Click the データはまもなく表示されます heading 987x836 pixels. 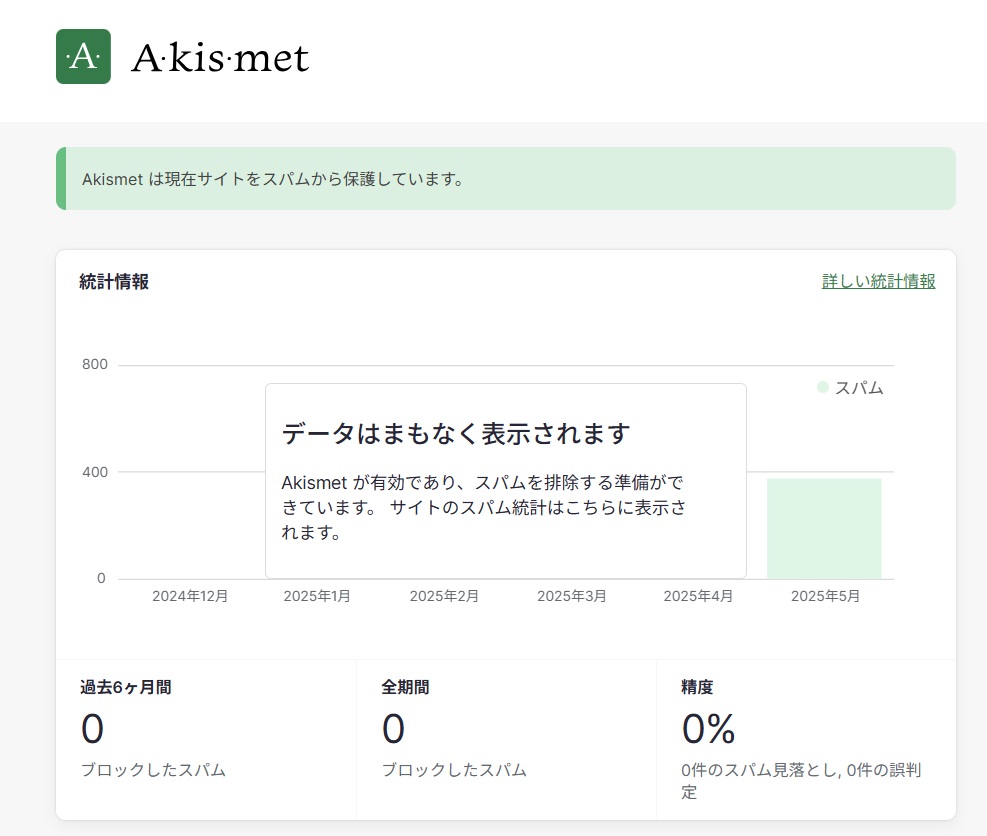click(456, 433)
